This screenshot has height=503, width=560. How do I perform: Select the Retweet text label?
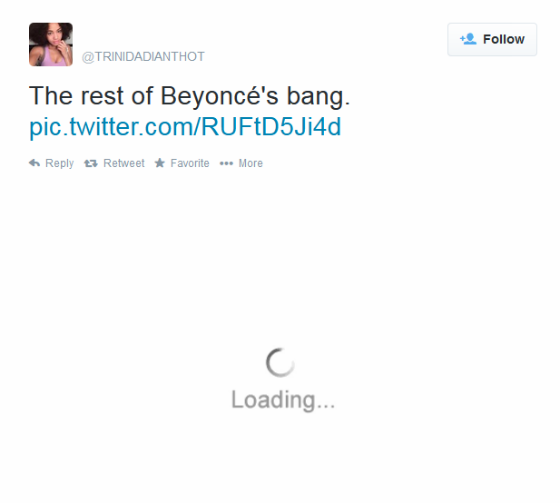coord(124,163)
